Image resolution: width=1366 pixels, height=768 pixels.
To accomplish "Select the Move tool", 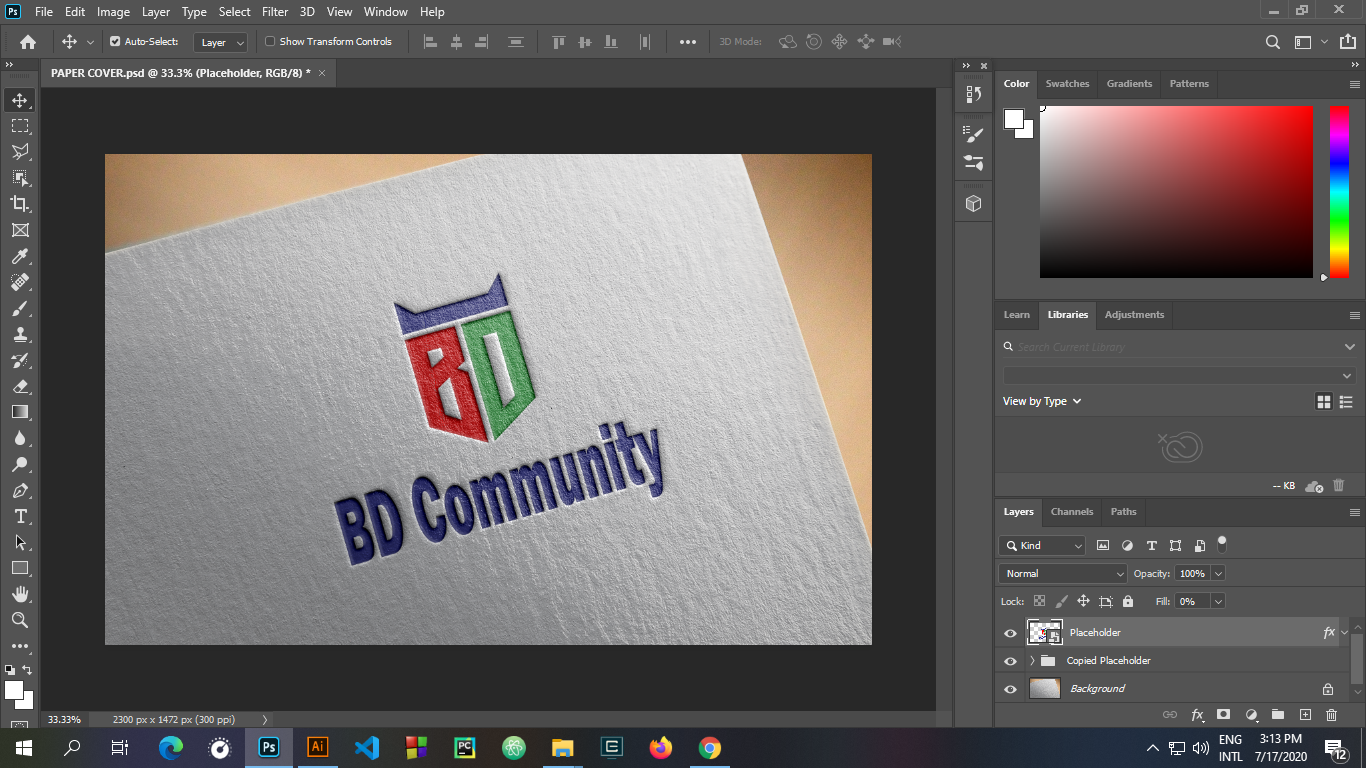I will click(x=20, y=100).
